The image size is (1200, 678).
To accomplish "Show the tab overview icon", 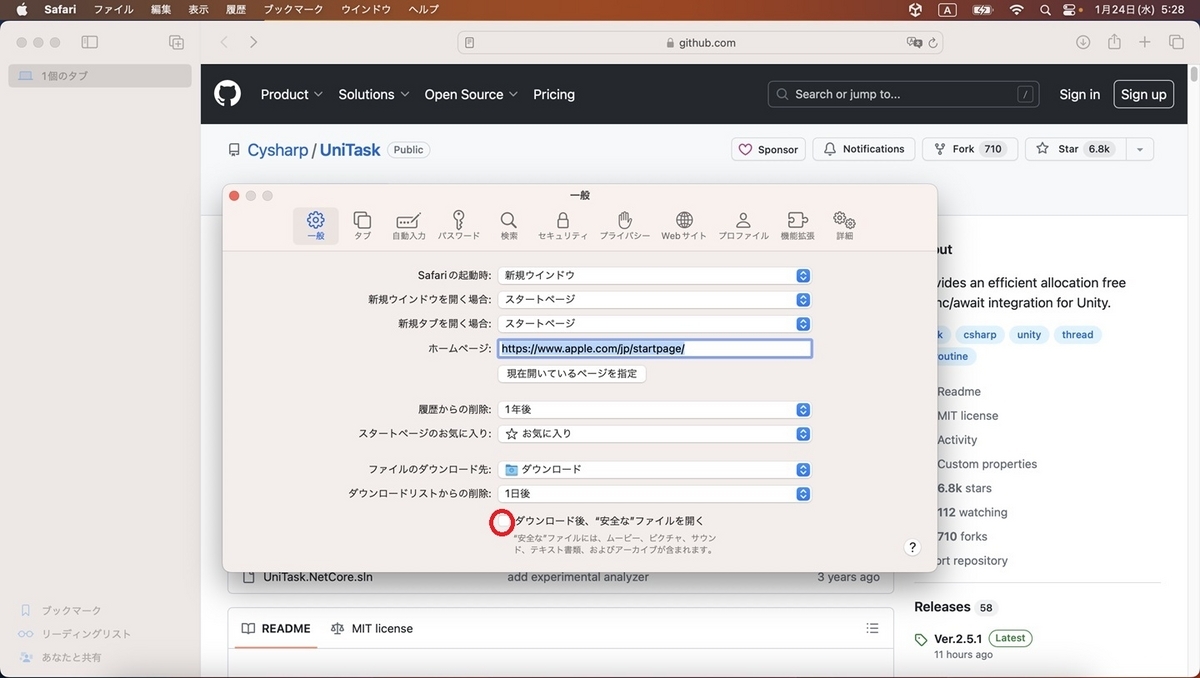I will click(x=1176, y=42).
